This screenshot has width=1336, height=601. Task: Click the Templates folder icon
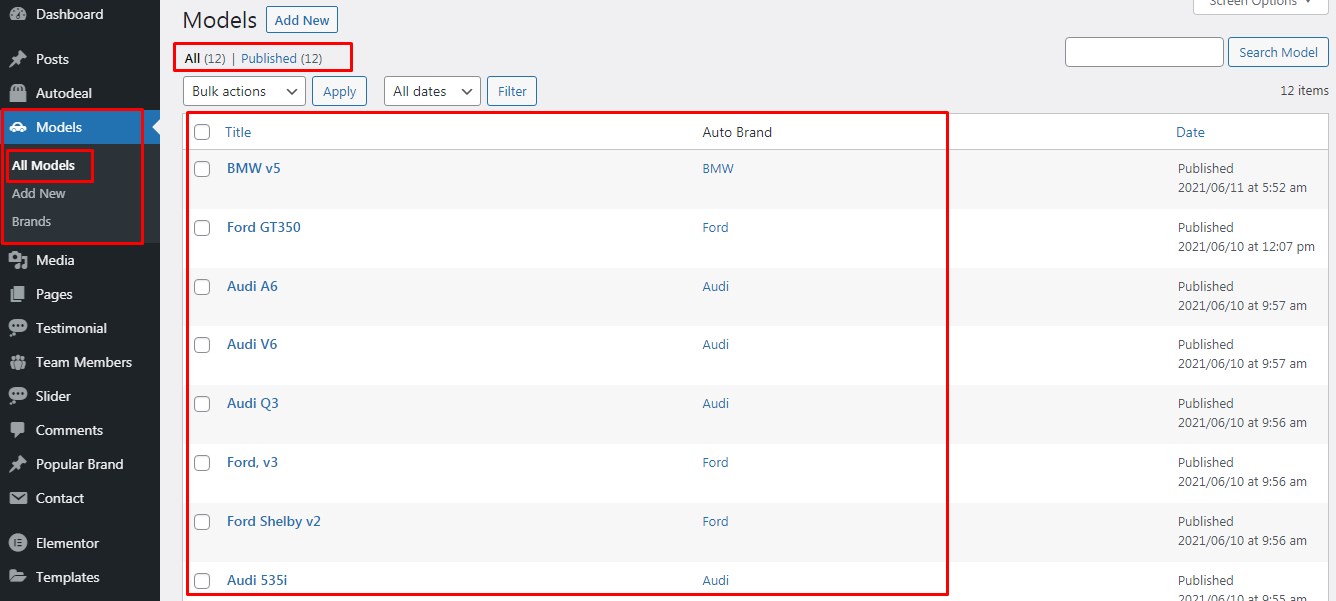[x=17, y=577]
